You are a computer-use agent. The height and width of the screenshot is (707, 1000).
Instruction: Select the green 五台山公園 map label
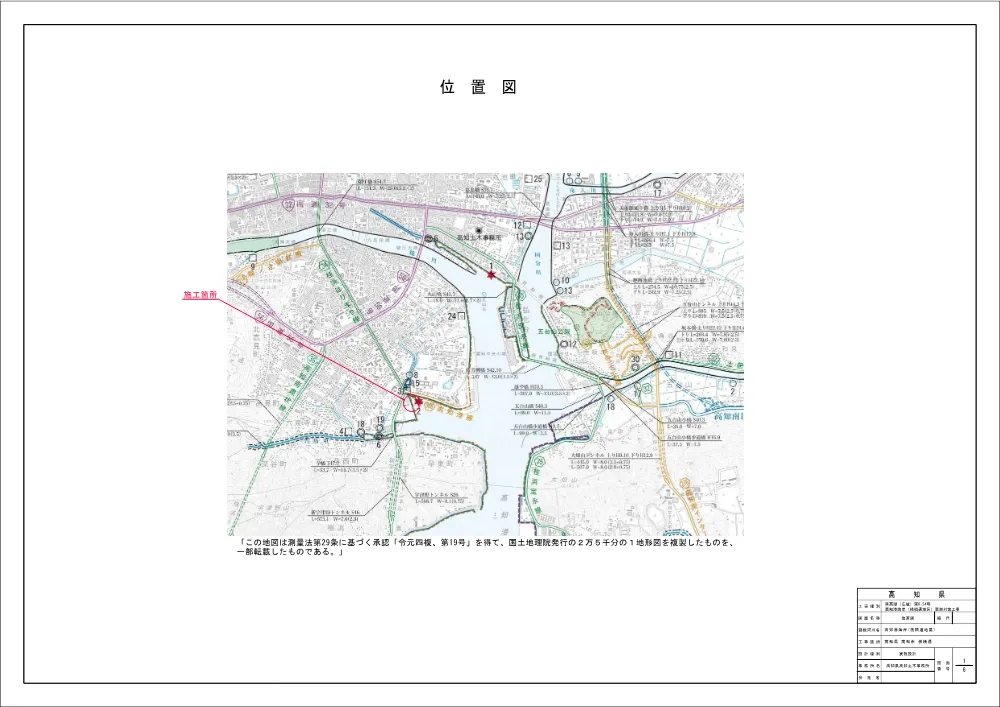click(554, 332)
